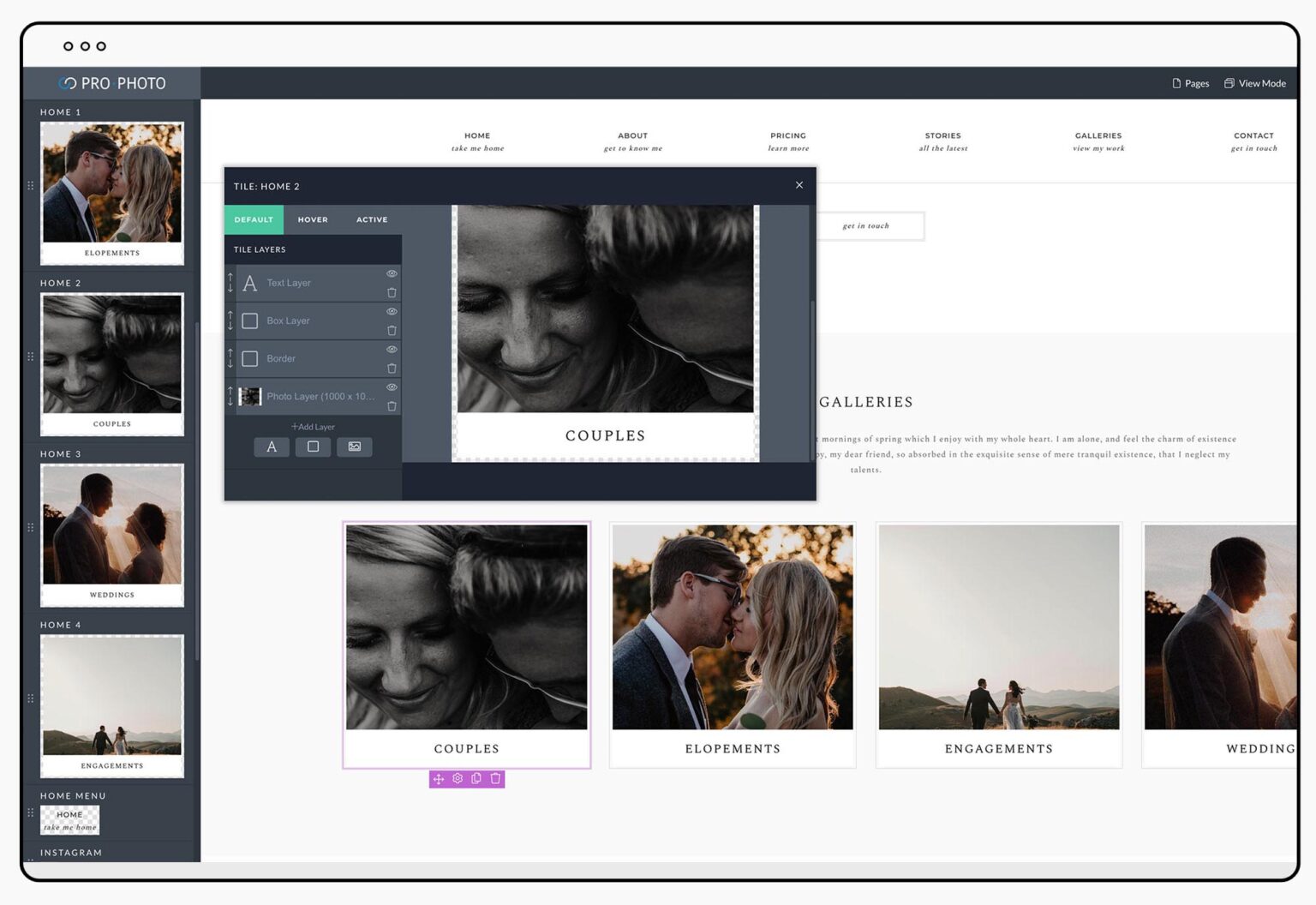The image size is (1316, 905).
Task: Delete the Border layer using its trash icon
Action: (392, 368)
